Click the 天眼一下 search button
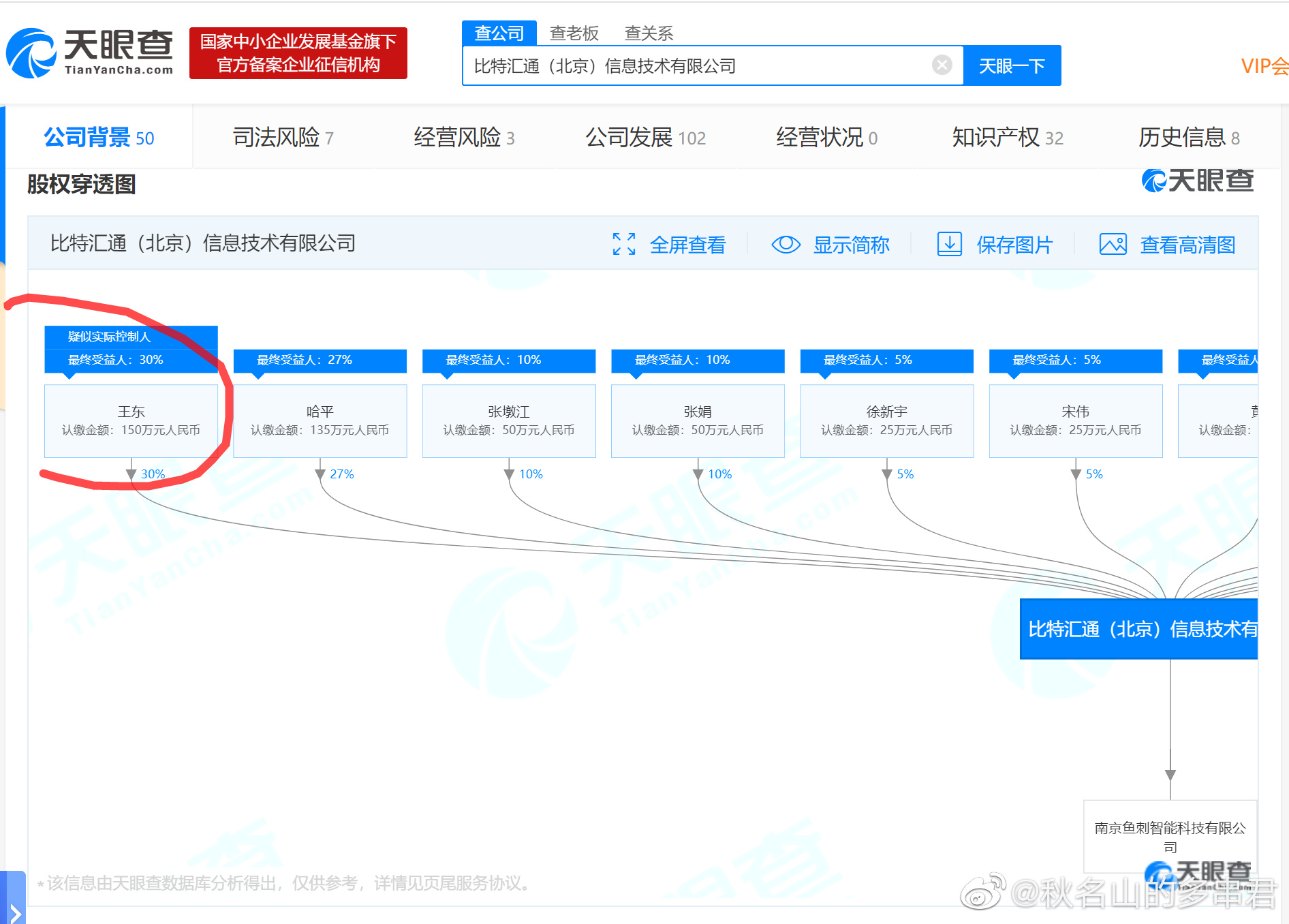The image size is (1289, 924). tap(1012, 65)
